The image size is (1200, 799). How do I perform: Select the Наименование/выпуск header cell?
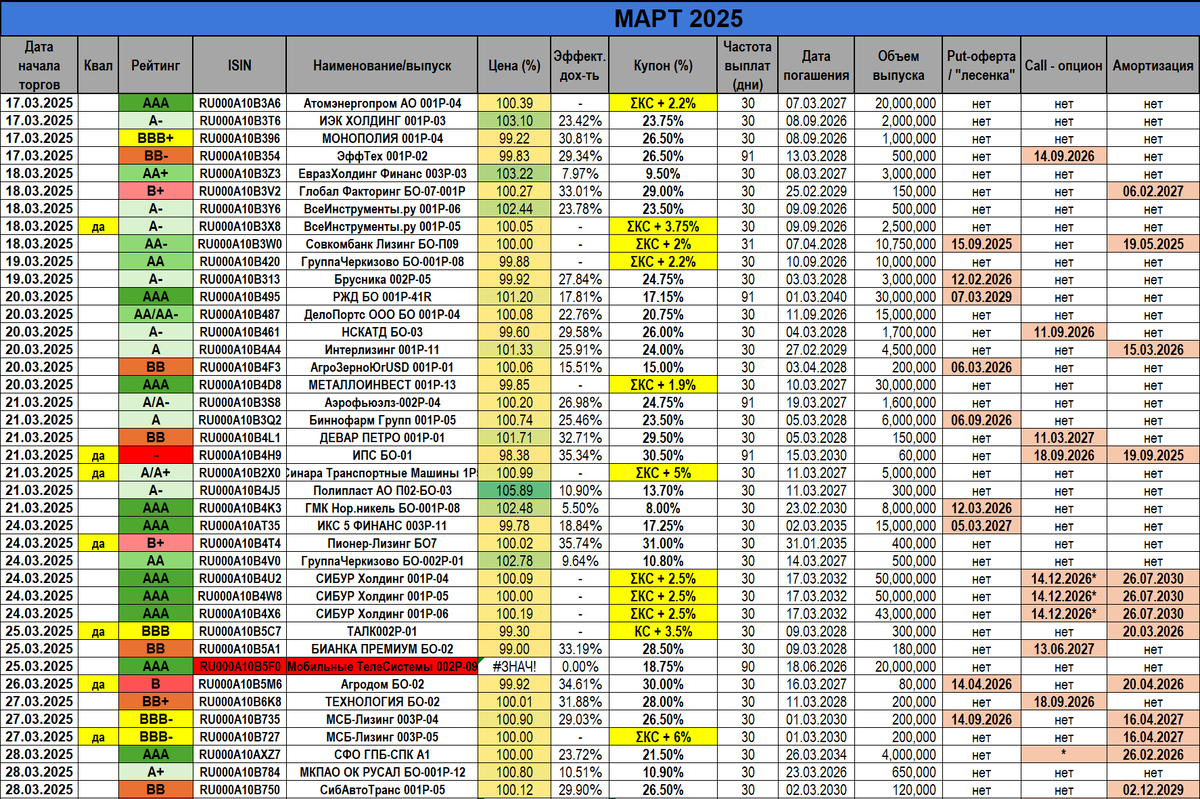tap(382, 65)
